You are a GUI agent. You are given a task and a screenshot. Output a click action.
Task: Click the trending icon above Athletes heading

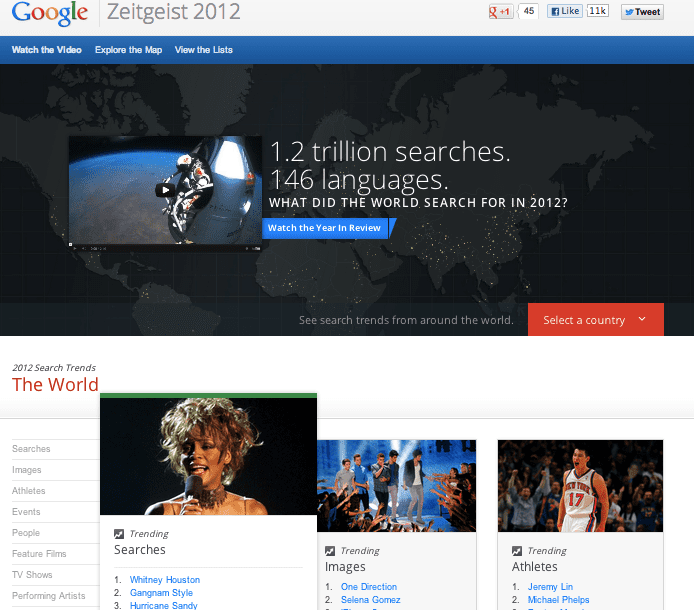coord(517,551)
